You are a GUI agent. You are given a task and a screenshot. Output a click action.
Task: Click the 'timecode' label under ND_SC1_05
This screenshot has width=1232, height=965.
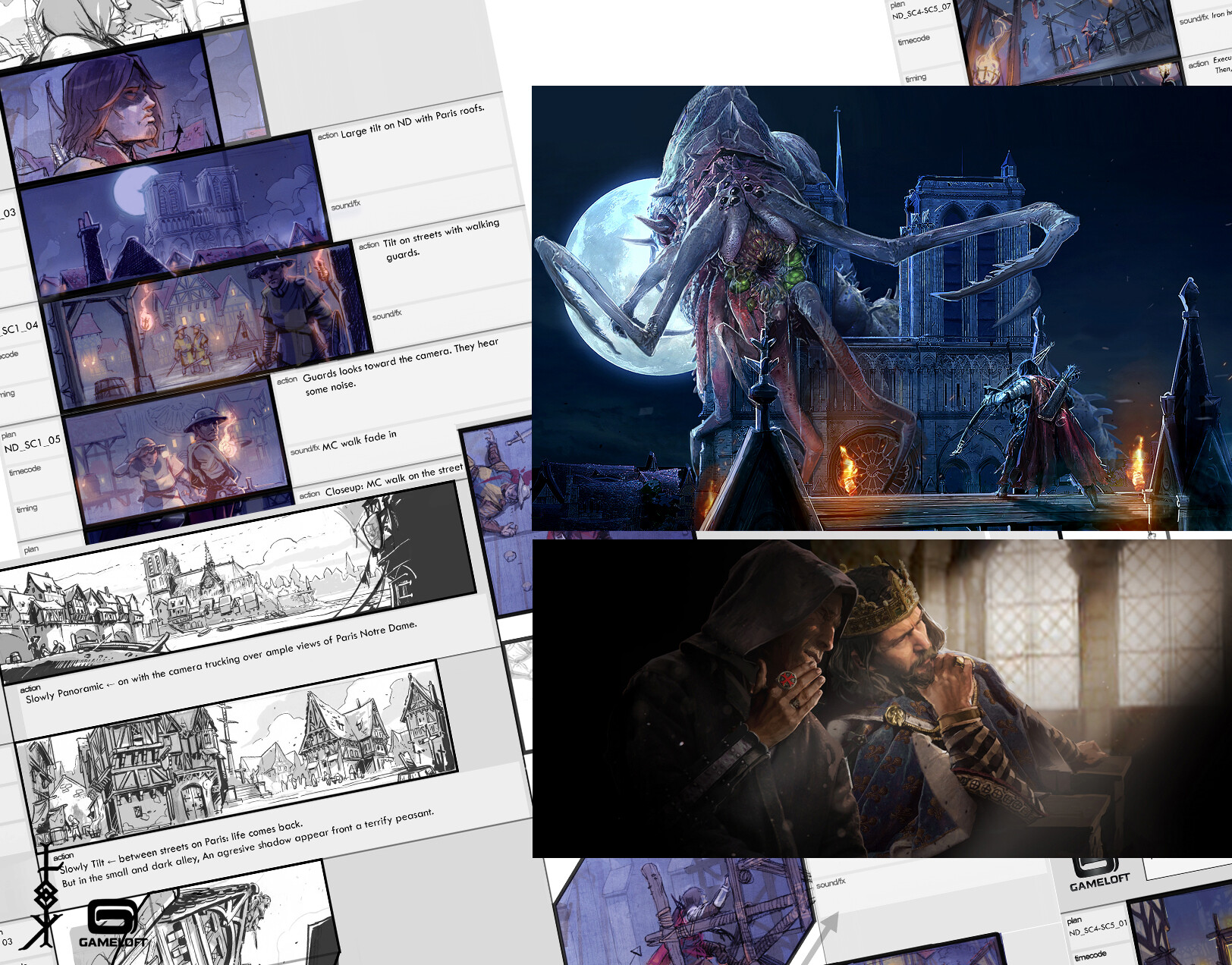pyautogui.click(x=25, y=470)
